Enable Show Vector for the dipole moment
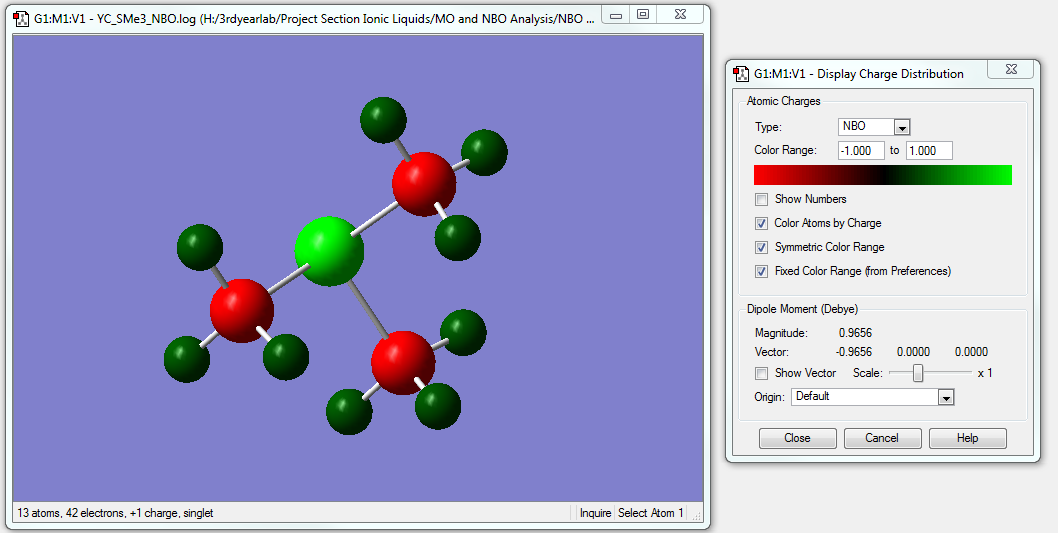This screenshot has width=1058, height=533. [x=762, y=373]
